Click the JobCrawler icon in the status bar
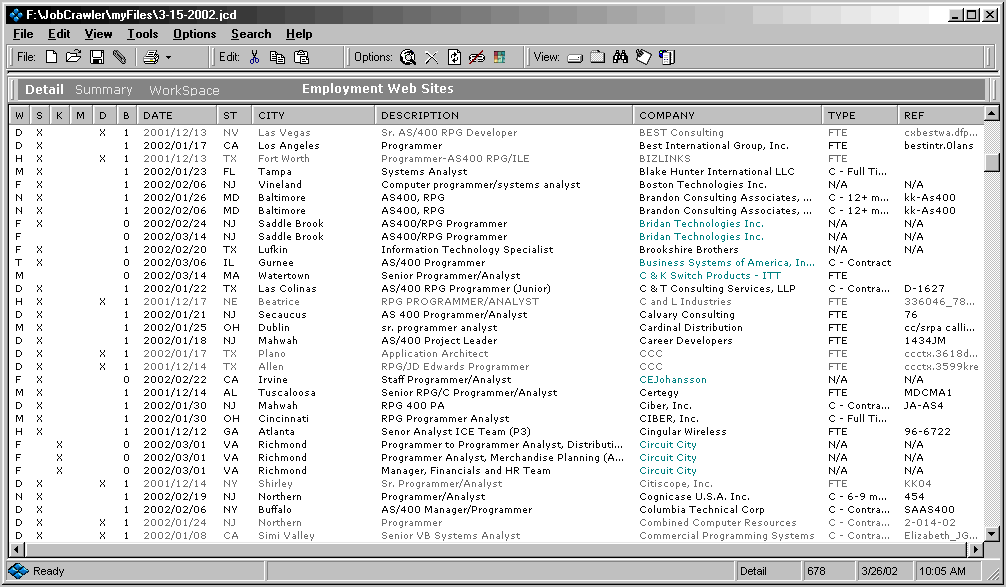 [x=18, y=571]
